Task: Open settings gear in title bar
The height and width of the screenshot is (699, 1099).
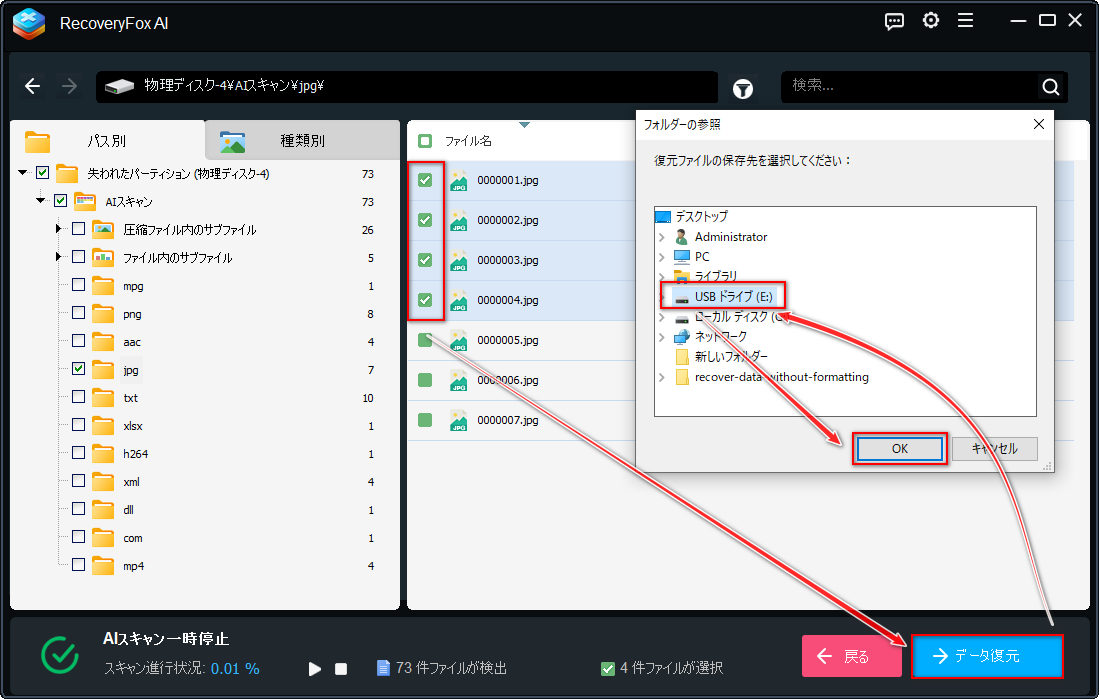Action: point(931,20)
